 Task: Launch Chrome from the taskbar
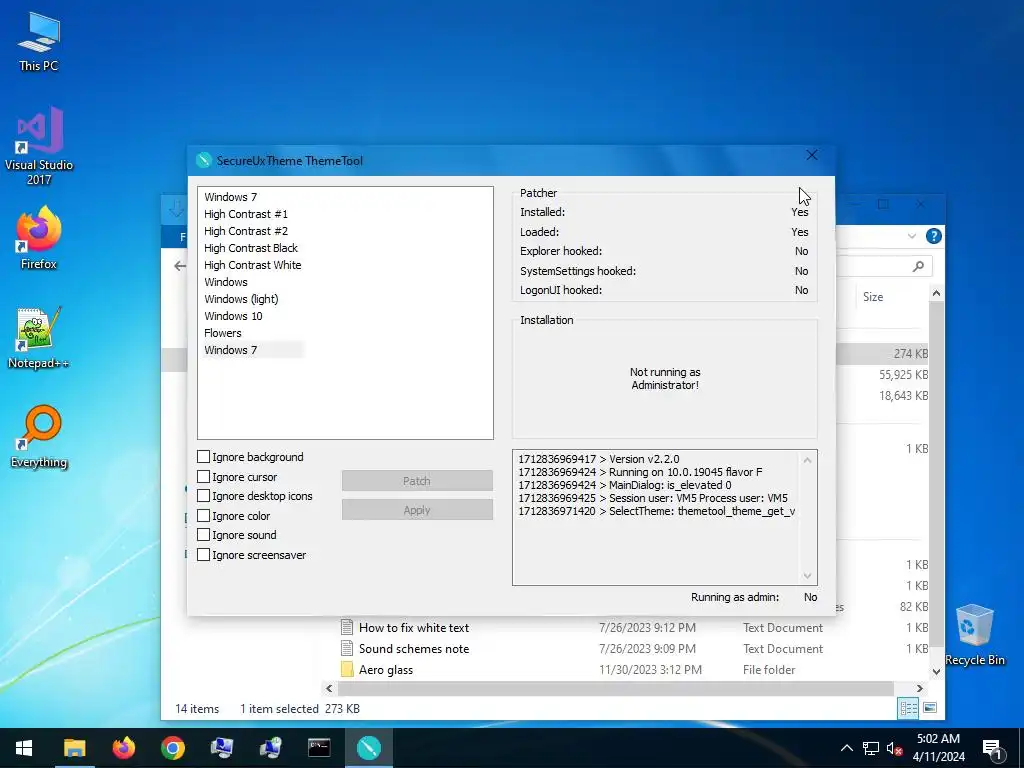[172, 748]
